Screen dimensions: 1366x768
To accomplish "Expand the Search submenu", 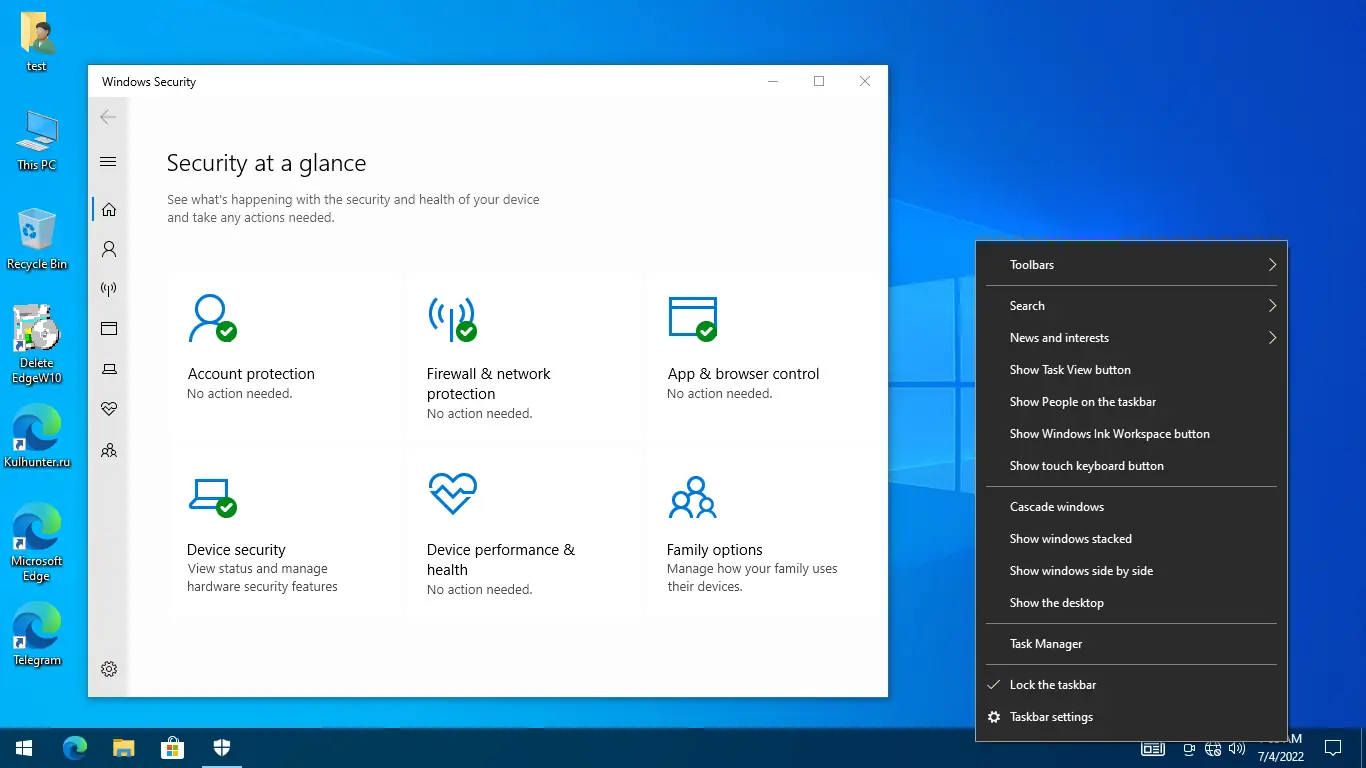I will click(1131, 306).
